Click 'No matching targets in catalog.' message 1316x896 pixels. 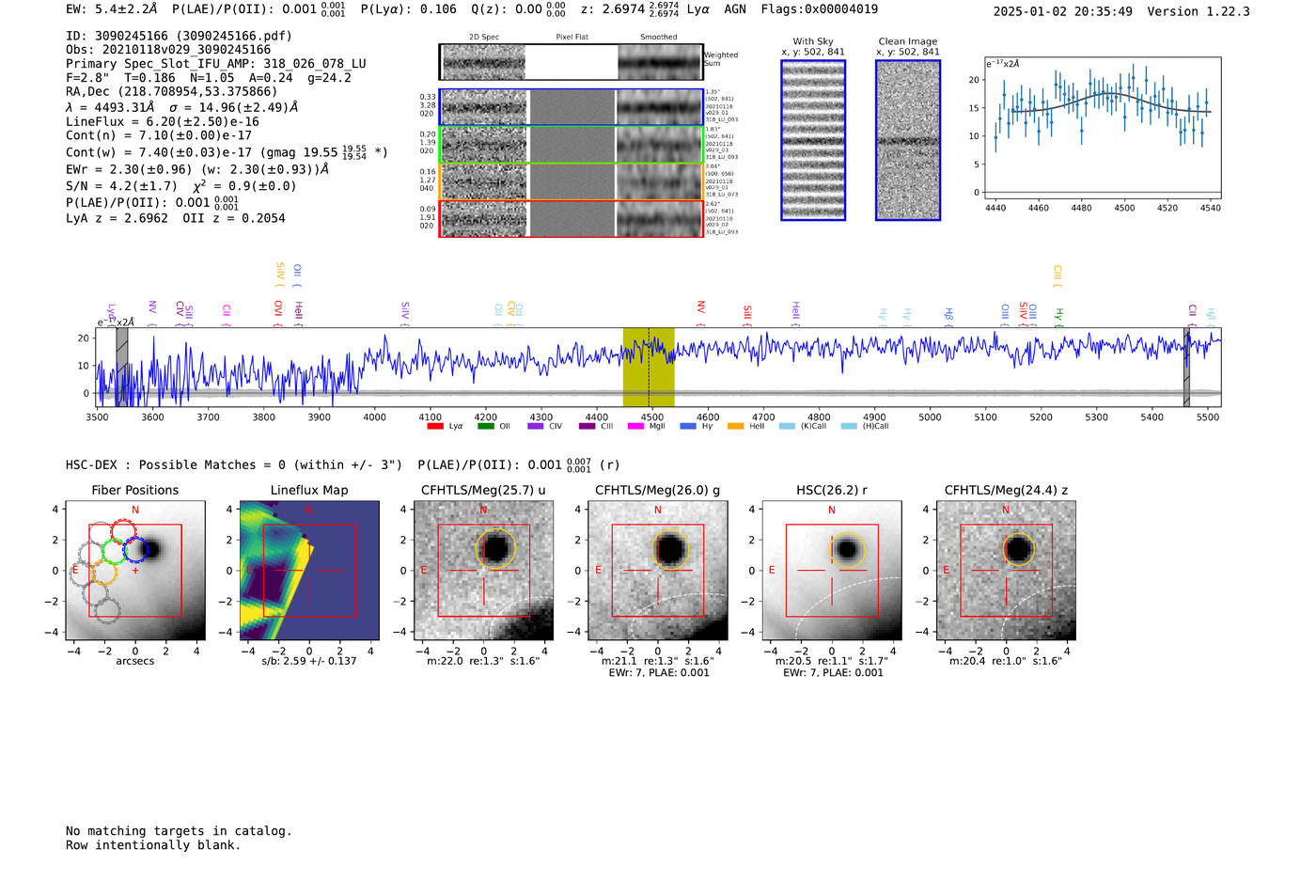(179, 831)
